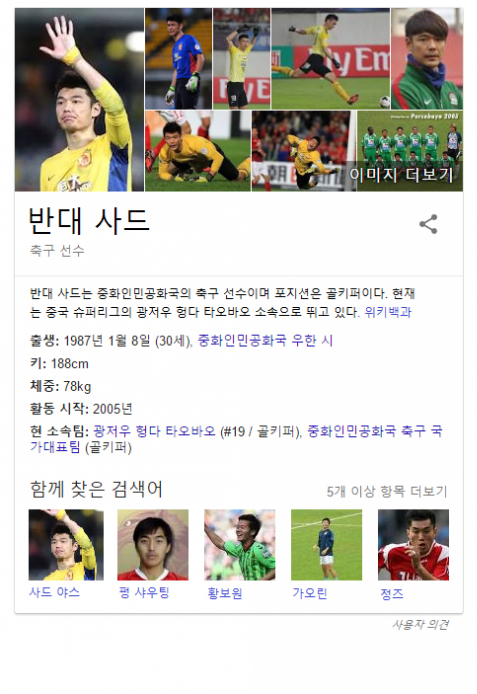477x694 pixels.
Task: Open the 광저우 헝다 타오바오 team link
Action: [x=154, y=431]
